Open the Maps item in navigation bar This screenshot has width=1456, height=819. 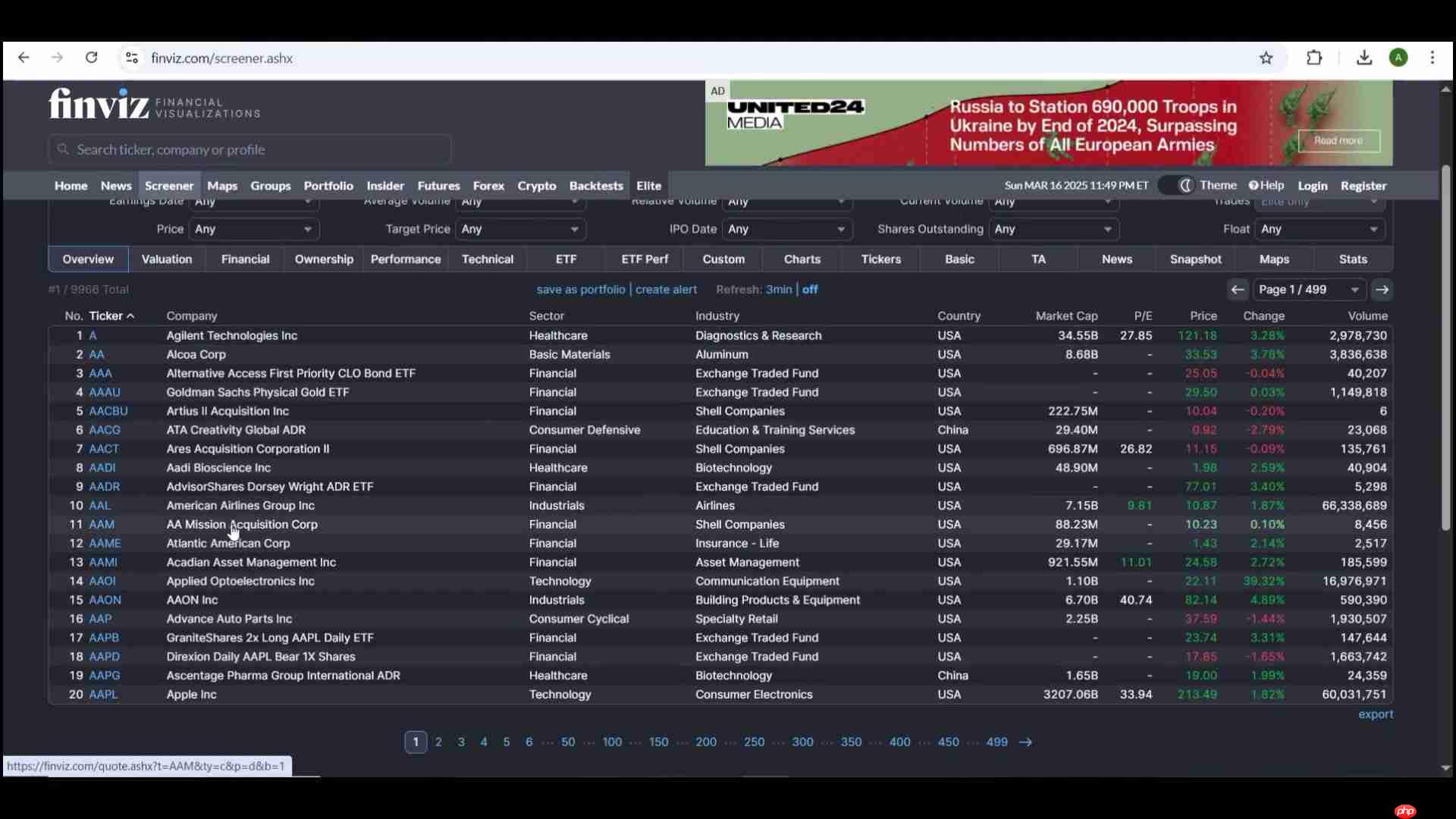(222, 186)
